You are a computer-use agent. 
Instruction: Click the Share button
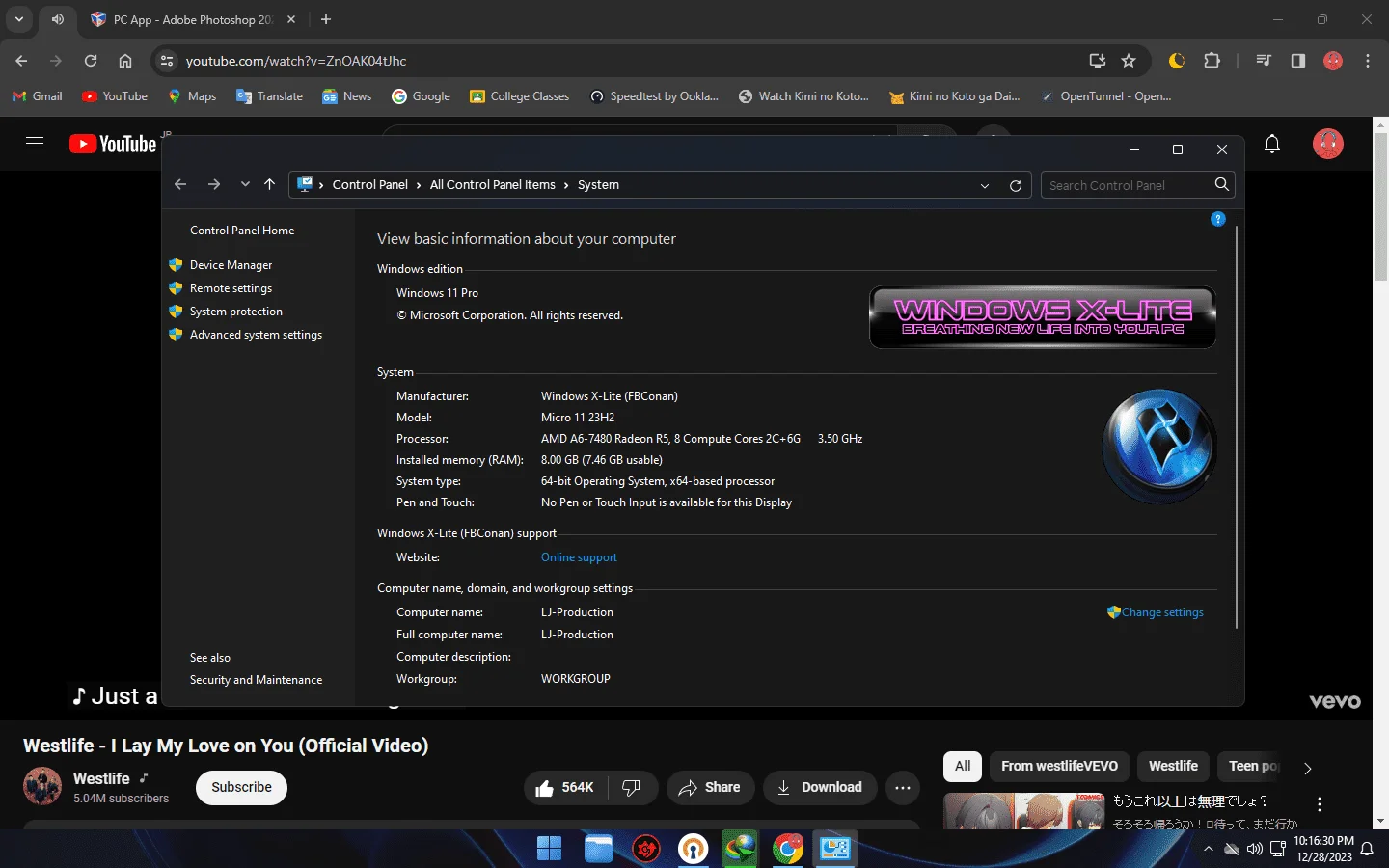pos(709,788)
